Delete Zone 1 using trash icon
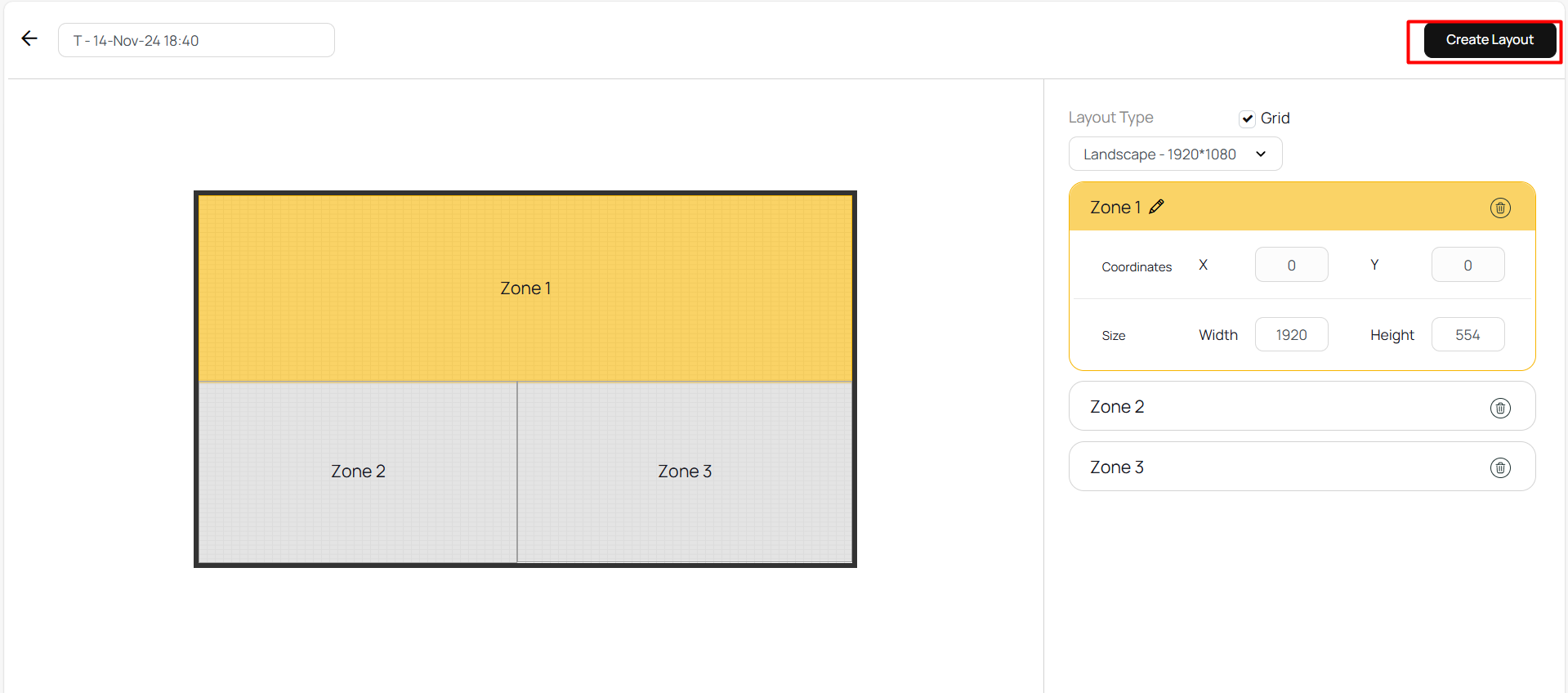 coord(1500,208)
